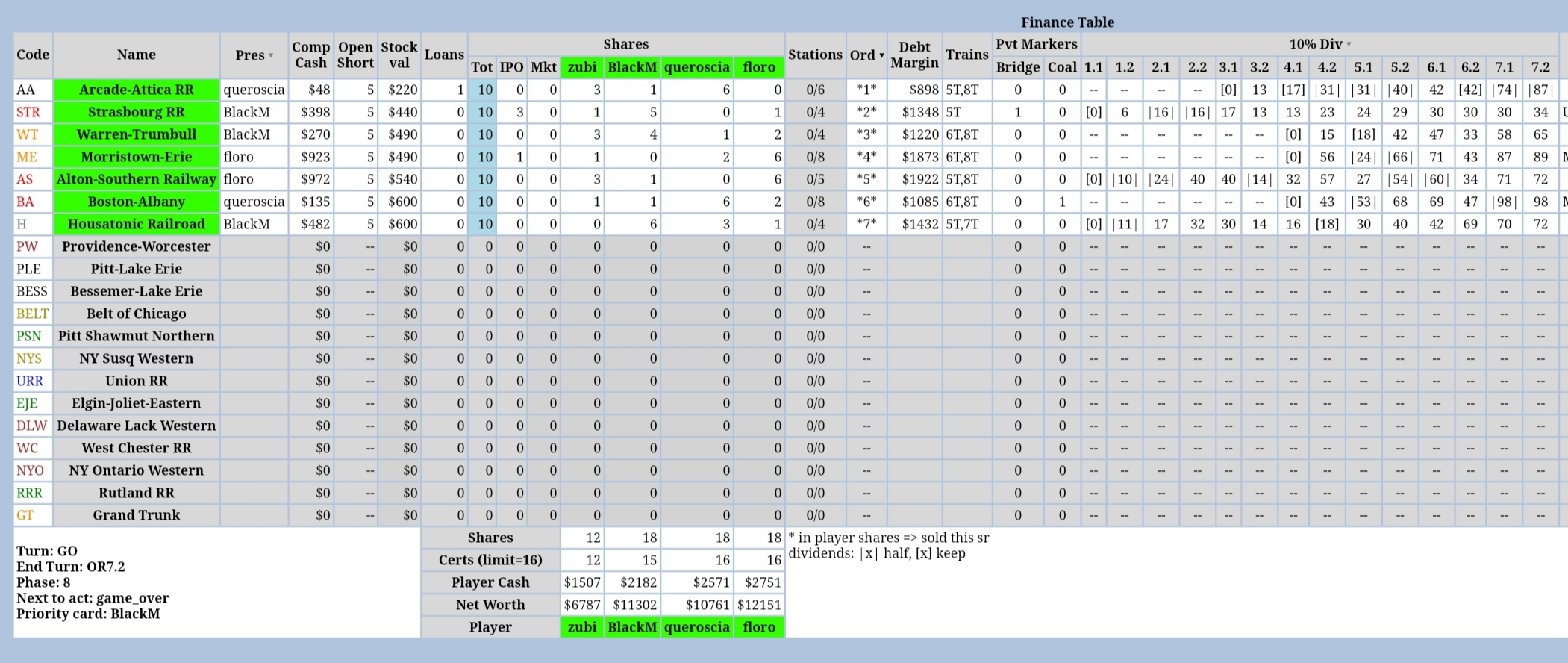Click the Stock val column header
This screenshot has height=663, width=1568.
coord(399,55)
